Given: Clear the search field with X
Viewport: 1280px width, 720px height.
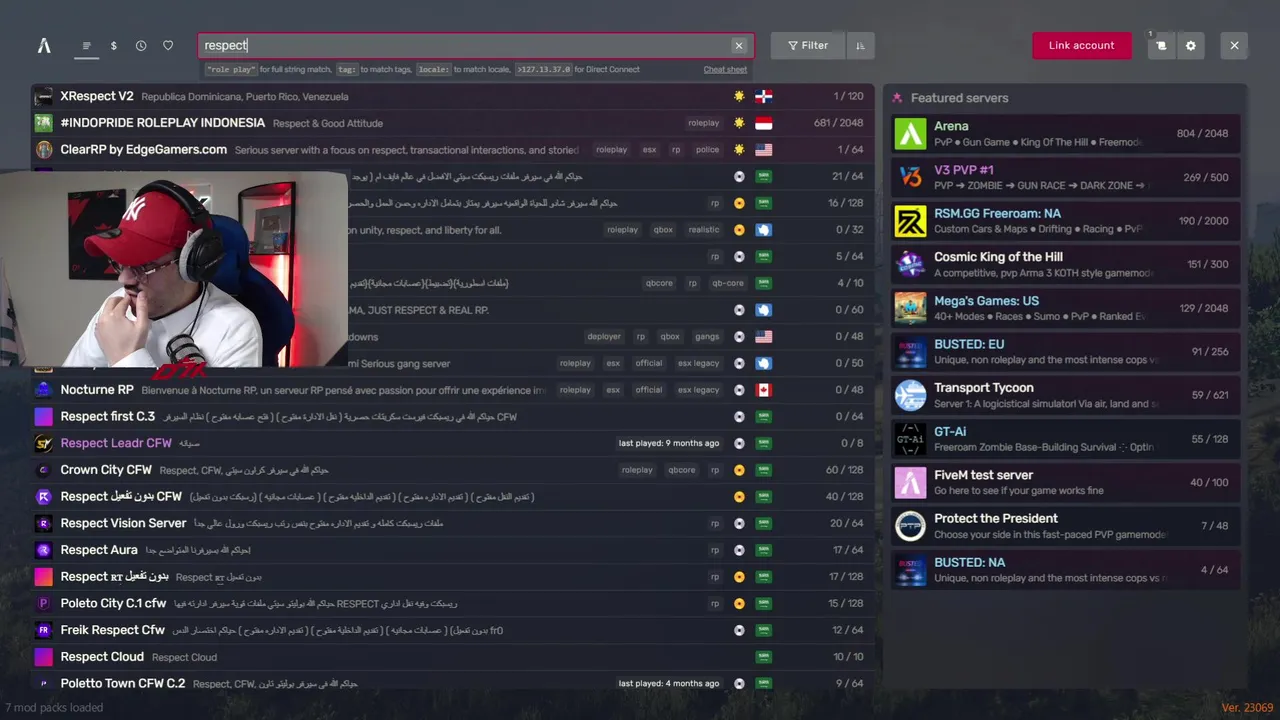Looking at the screenshot, I should 739,46.
